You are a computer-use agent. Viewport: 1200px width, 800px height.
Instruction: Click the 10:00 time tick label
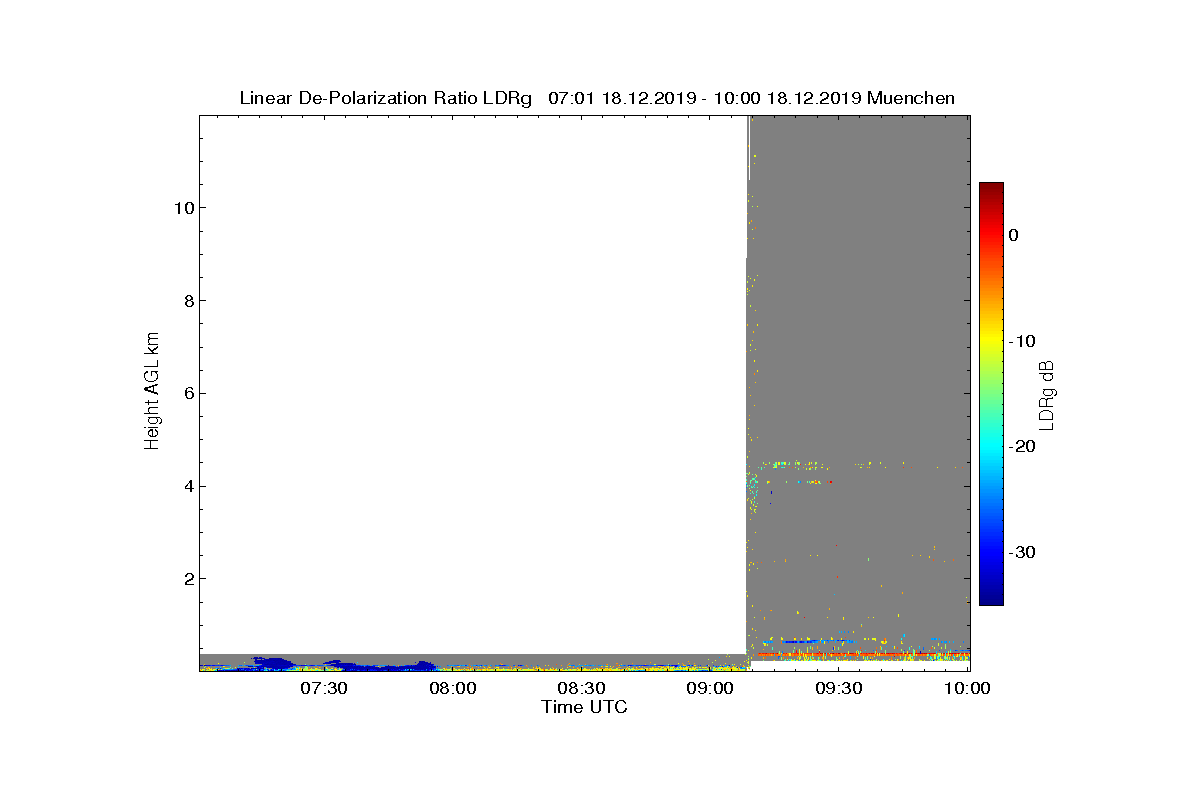coord(968,689)
